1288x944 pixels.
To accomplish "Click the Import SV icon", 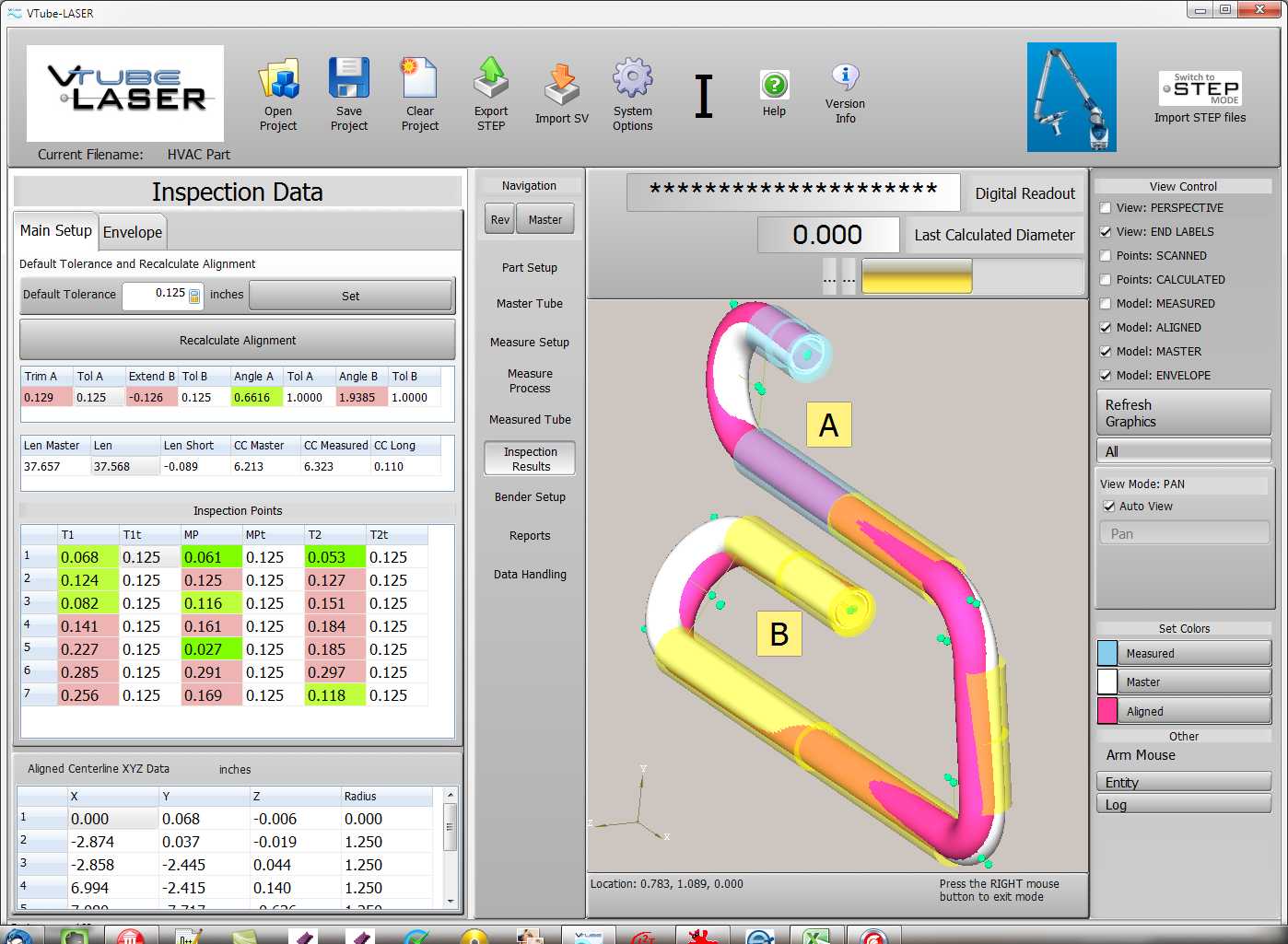I will [x=561, y=85].
